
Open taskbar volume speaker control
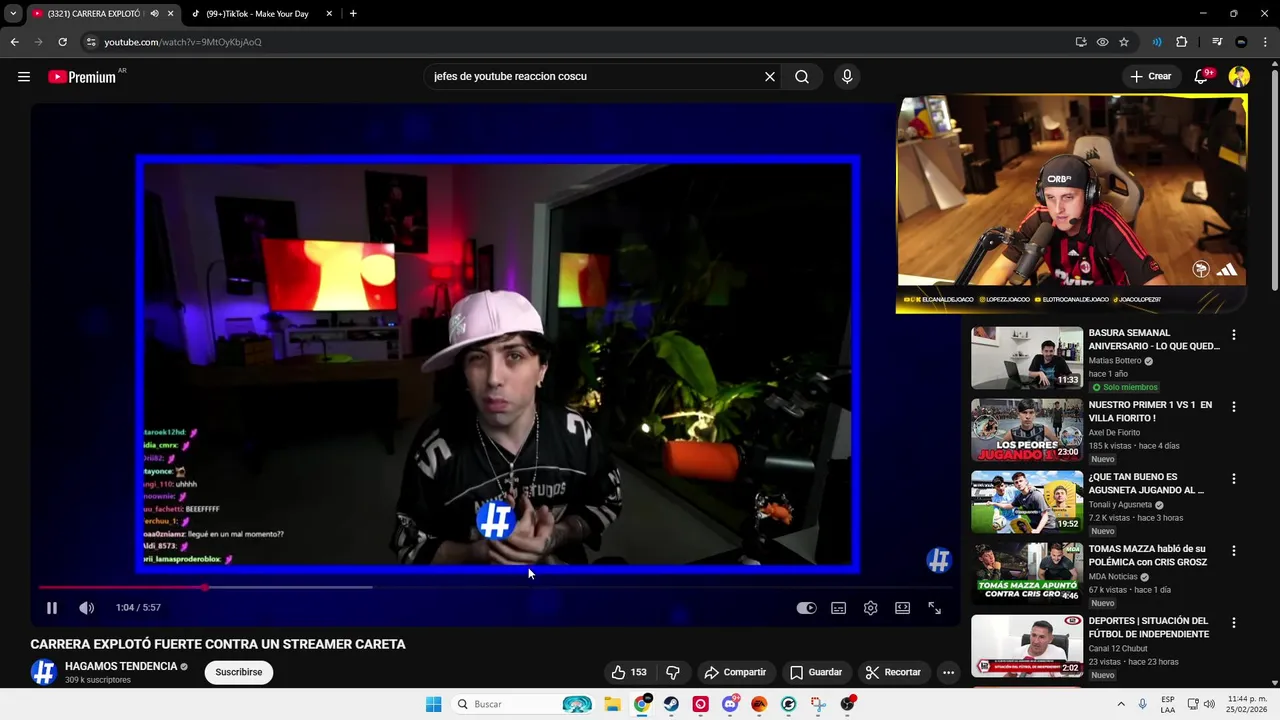click(1209, 704)
